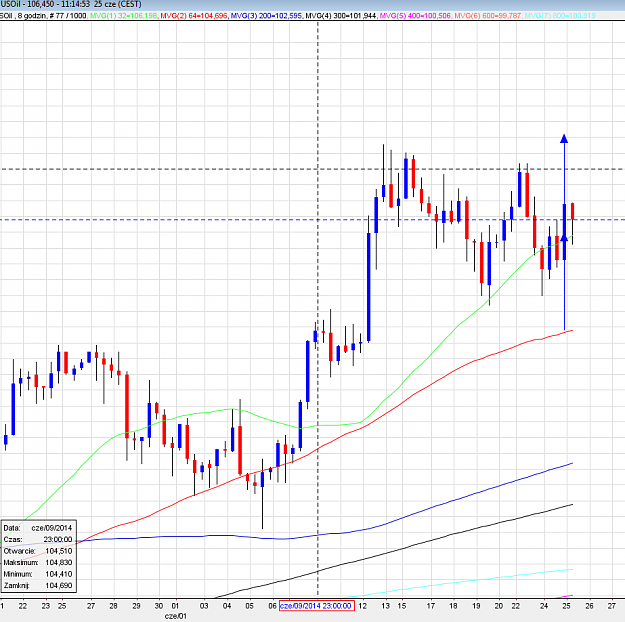Click the date axis label 20
The width and height of the screenshot is (625, 622).
(499, 606)
